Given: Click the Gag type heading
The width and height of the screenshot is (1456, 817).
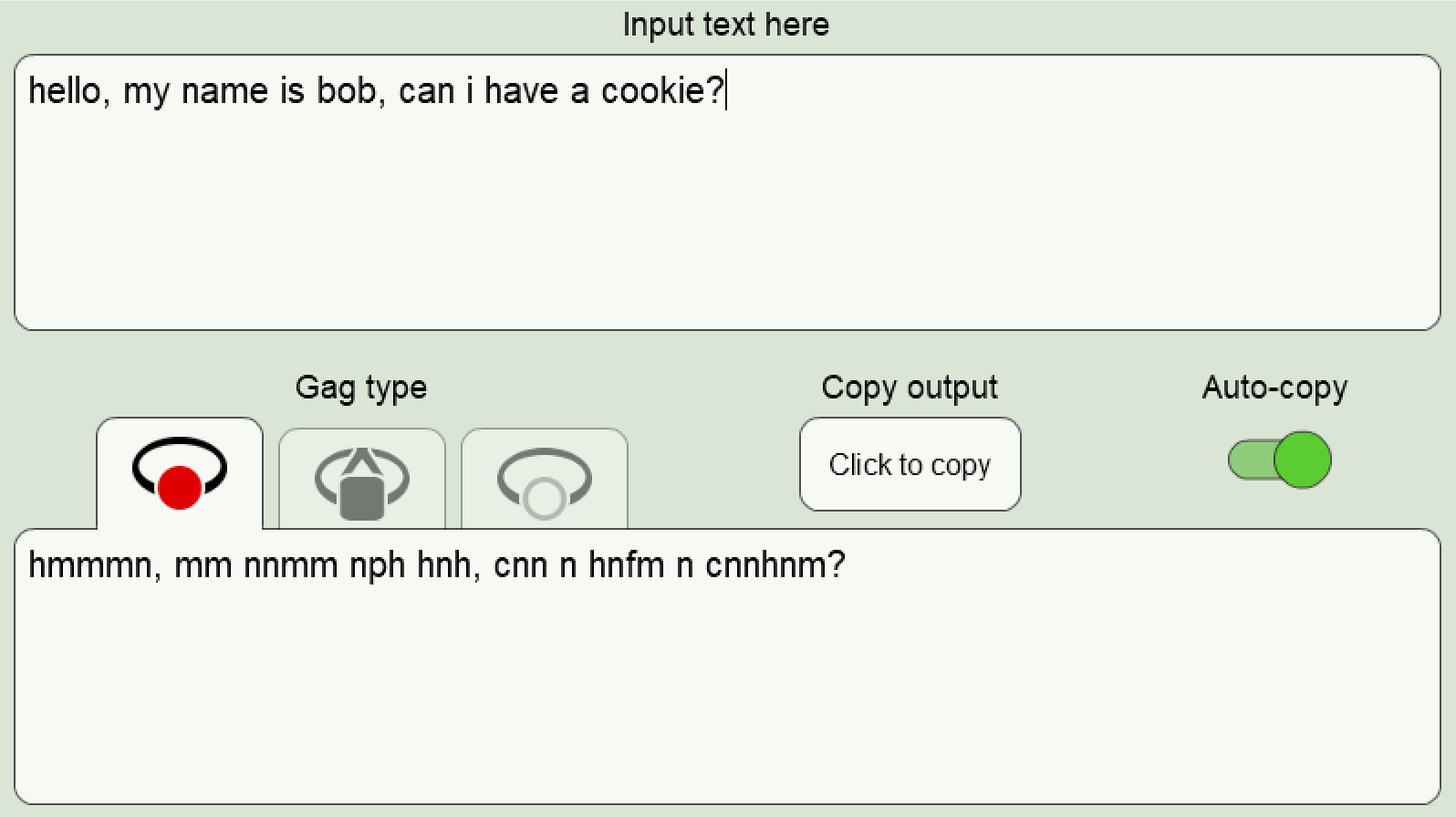Looking at the screenshot, I should [x=361, y=388].
